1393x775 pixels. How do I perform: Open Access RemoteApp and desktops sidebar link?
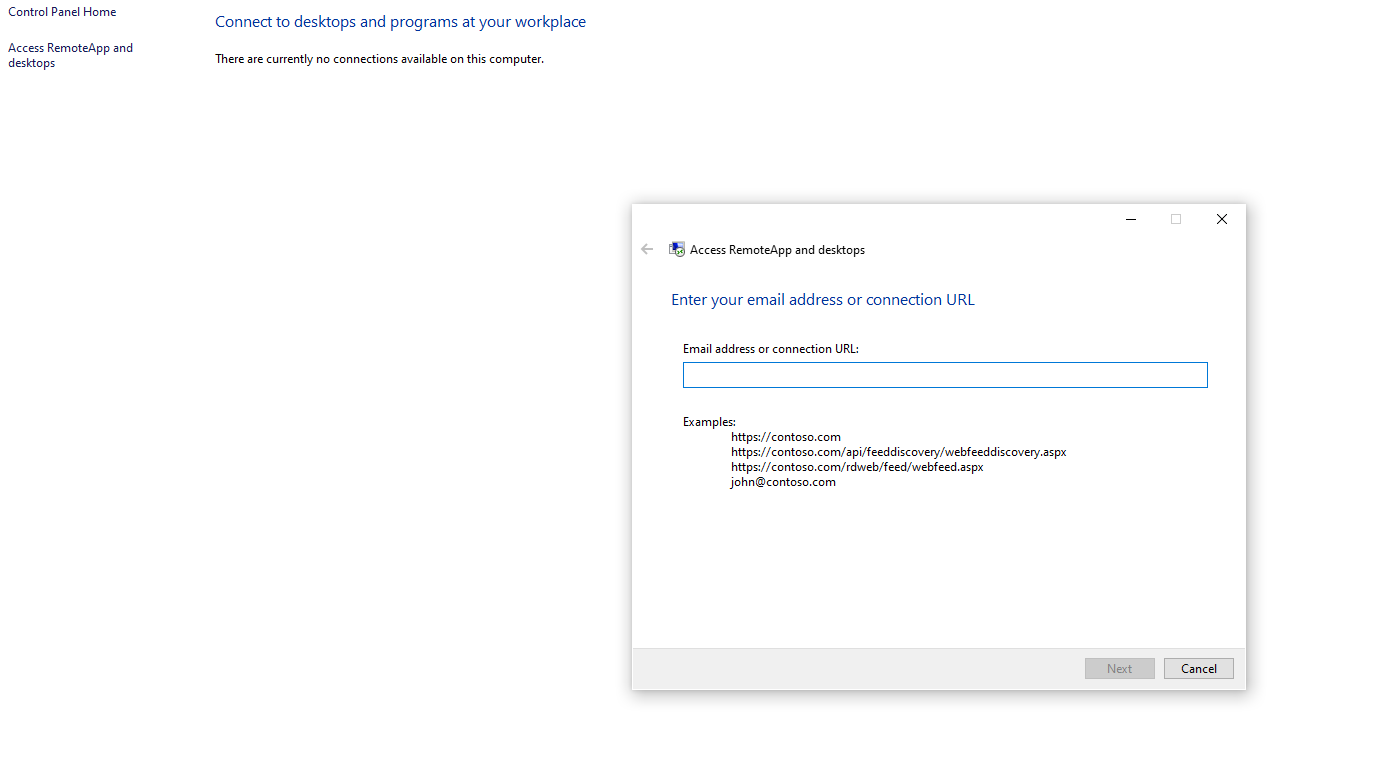[70, 55]
